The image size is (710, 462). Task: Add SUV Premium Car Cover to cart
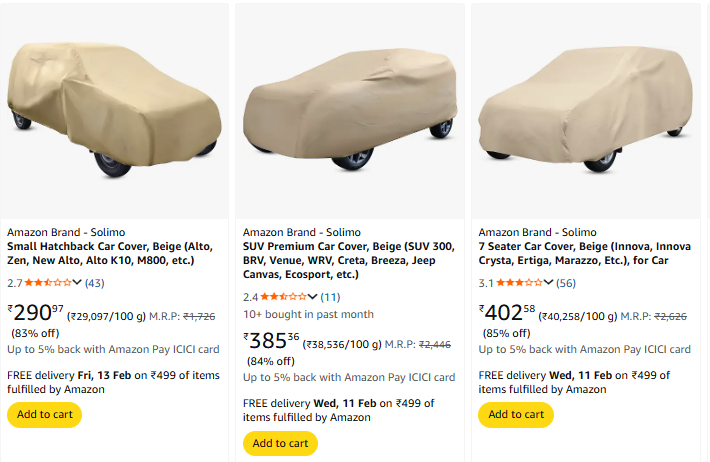280,443
